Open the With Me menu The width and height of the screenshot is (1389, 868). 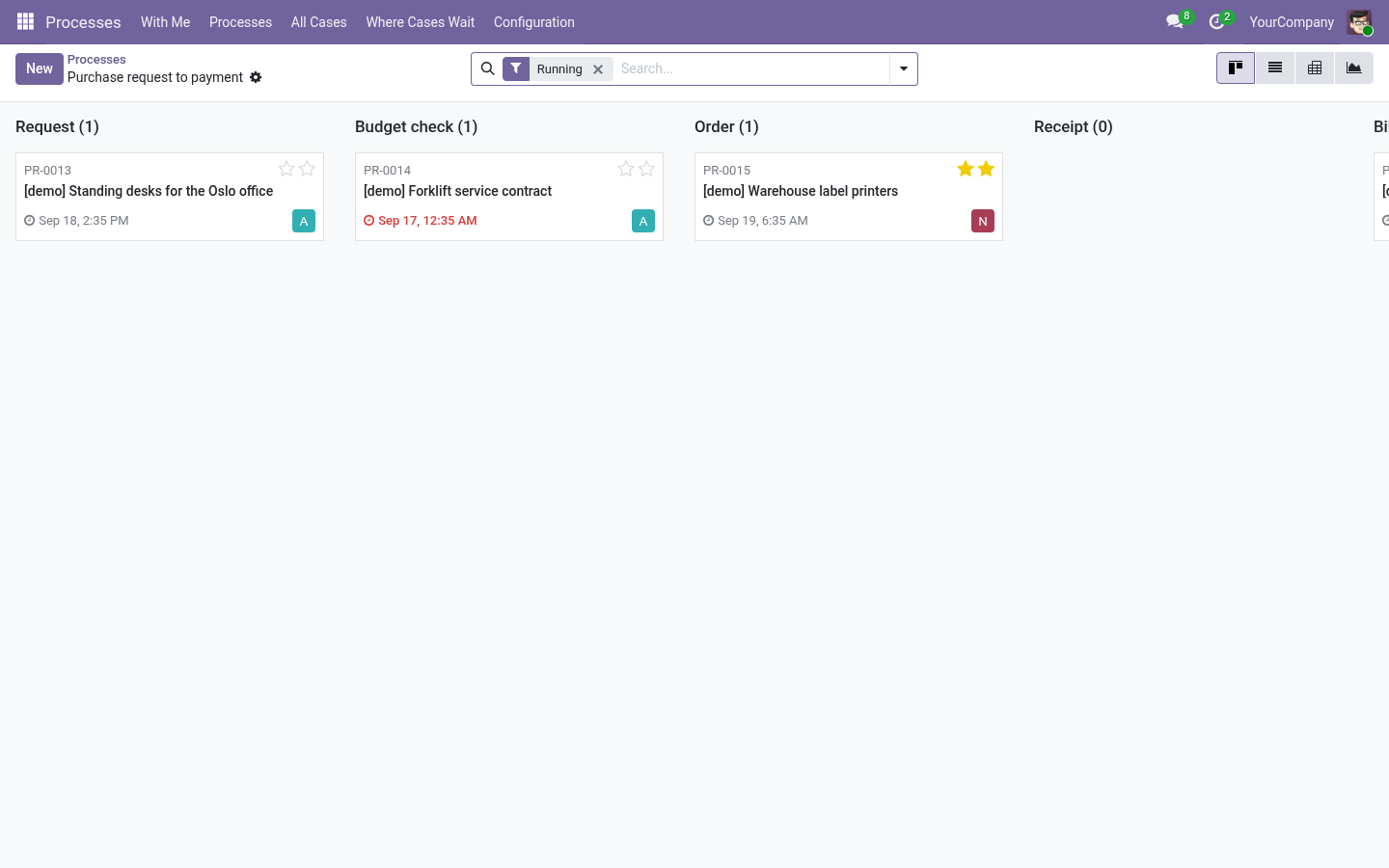[165, 22]
